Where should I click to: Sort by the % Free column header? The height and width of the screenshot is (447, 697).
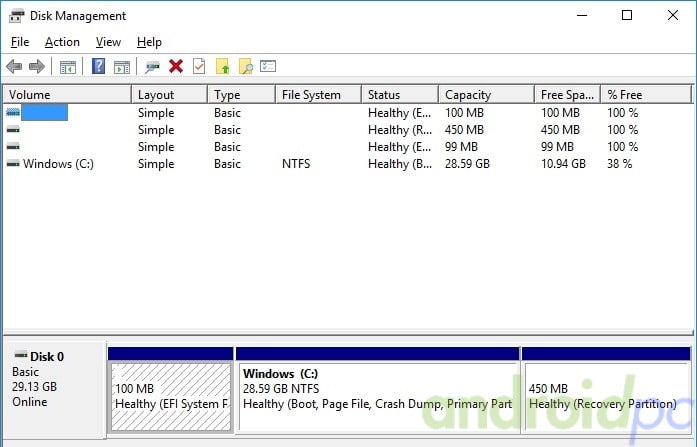coord(647,95)
